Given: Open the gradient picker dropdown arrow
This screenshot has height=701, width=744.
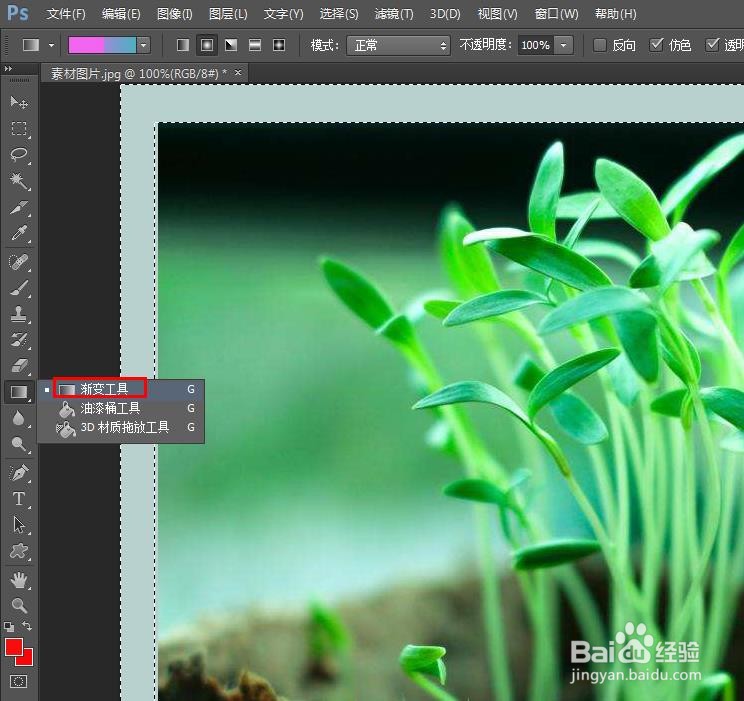Looking at the screenshot, I should (x=143, y=46).
